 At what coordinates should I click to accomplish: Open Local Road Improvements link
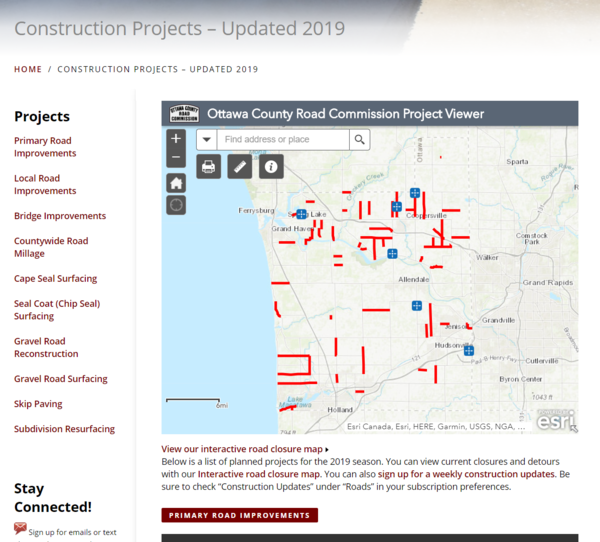[45, 184]
